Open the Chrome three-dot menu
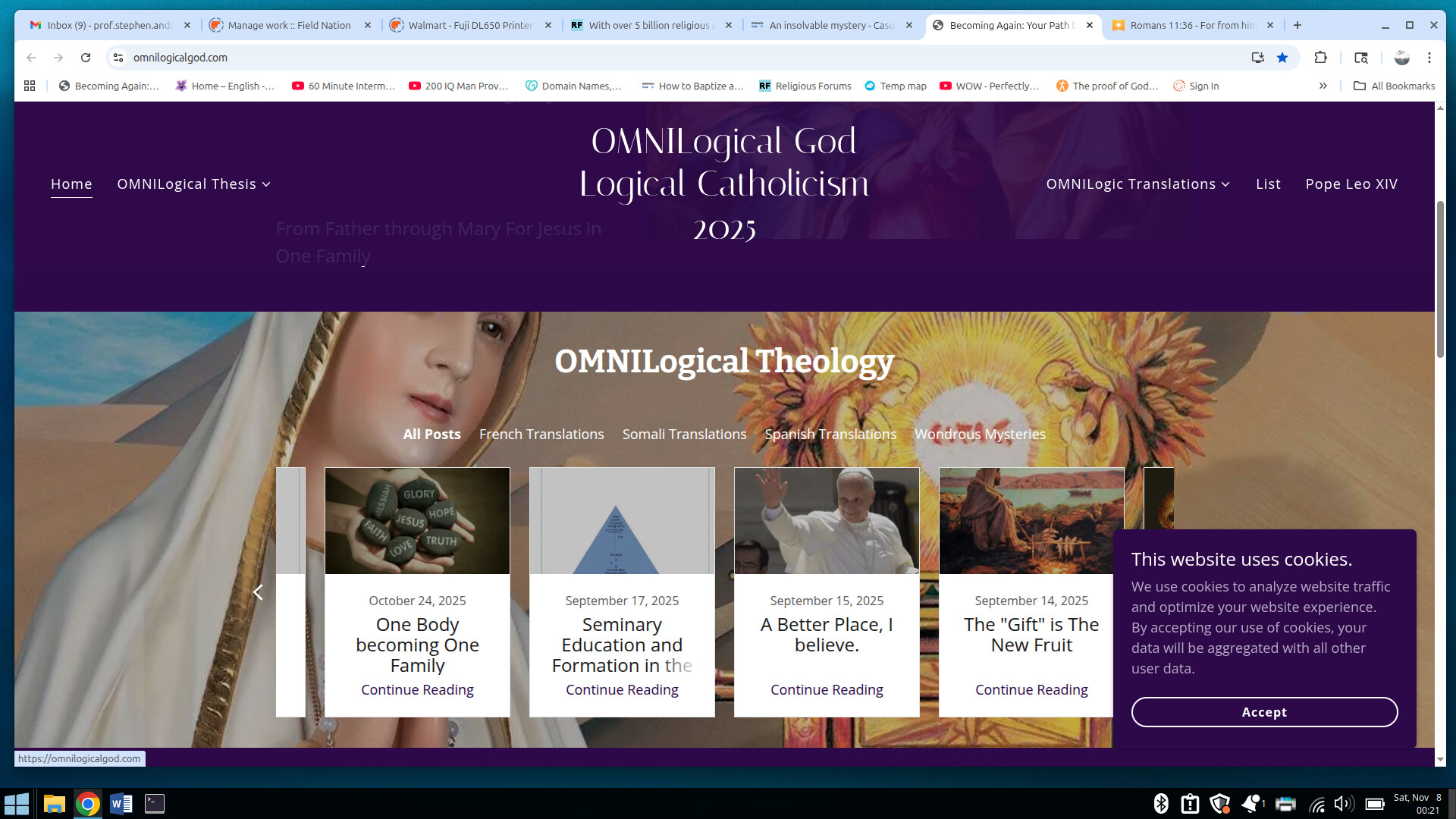The width and height of the screenshot is (1456, 819). 1429,58
